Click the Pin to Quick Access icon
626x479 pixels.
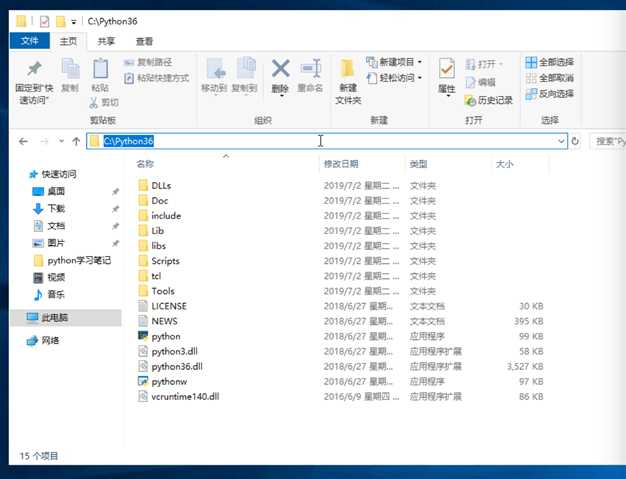tap(34, 69)
